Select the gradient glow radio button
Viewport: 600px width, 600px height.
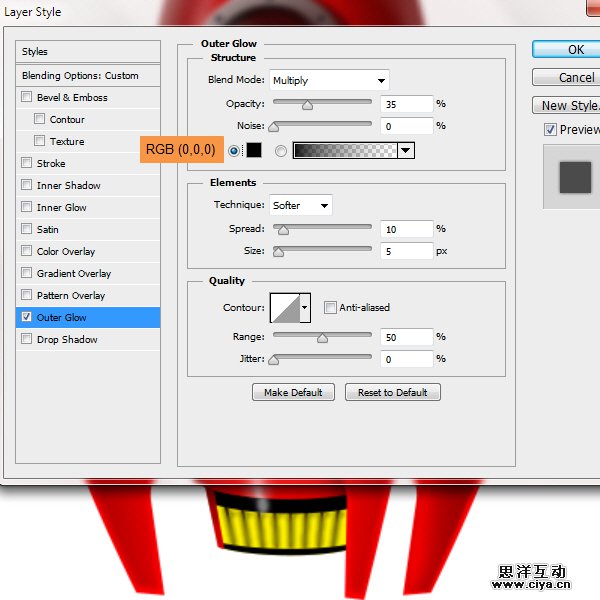pos(280,151)
